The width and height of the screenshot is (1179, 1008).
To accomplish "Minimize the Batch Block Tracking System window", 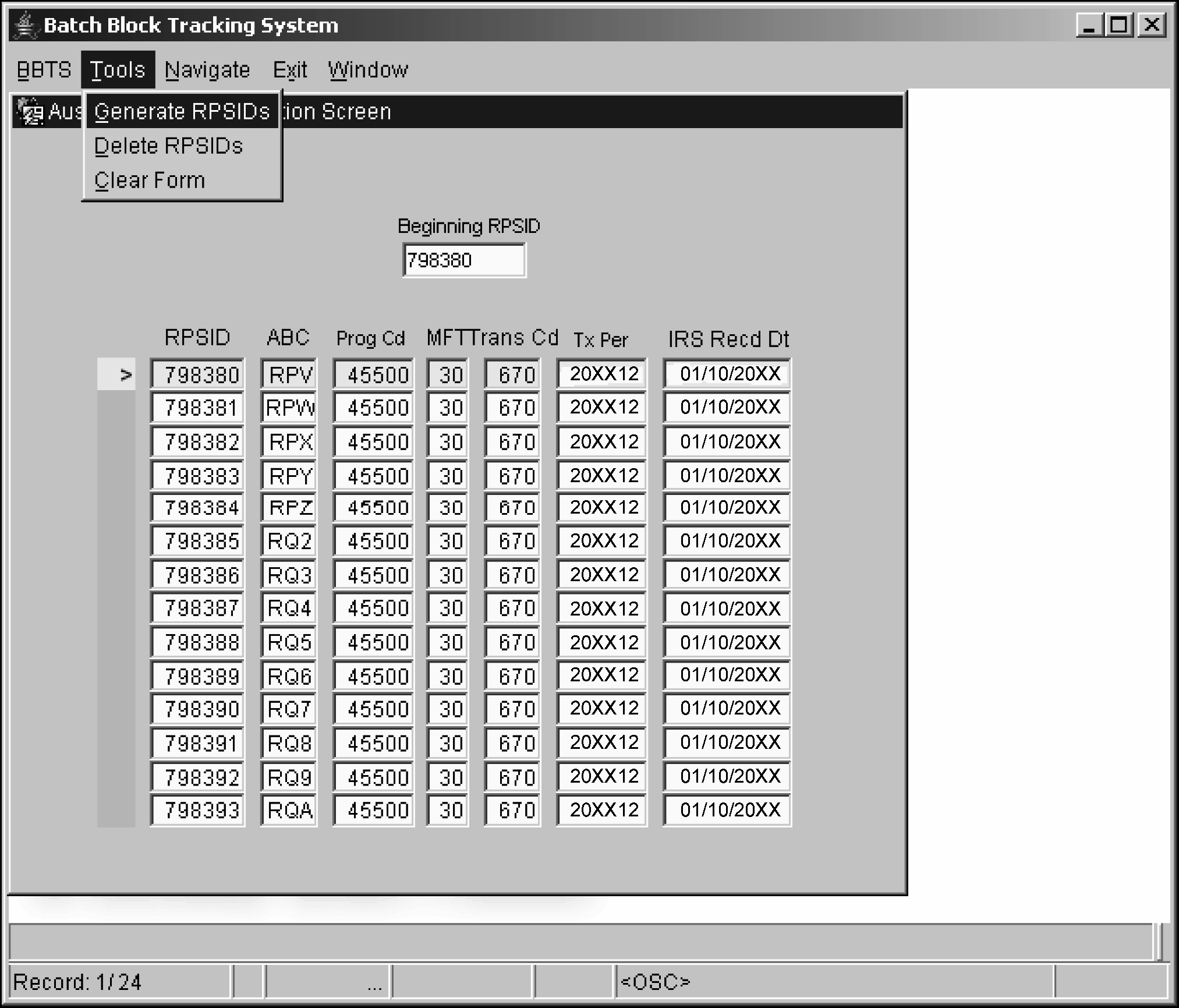I will pyautogui.click(x=1089, y=26).
